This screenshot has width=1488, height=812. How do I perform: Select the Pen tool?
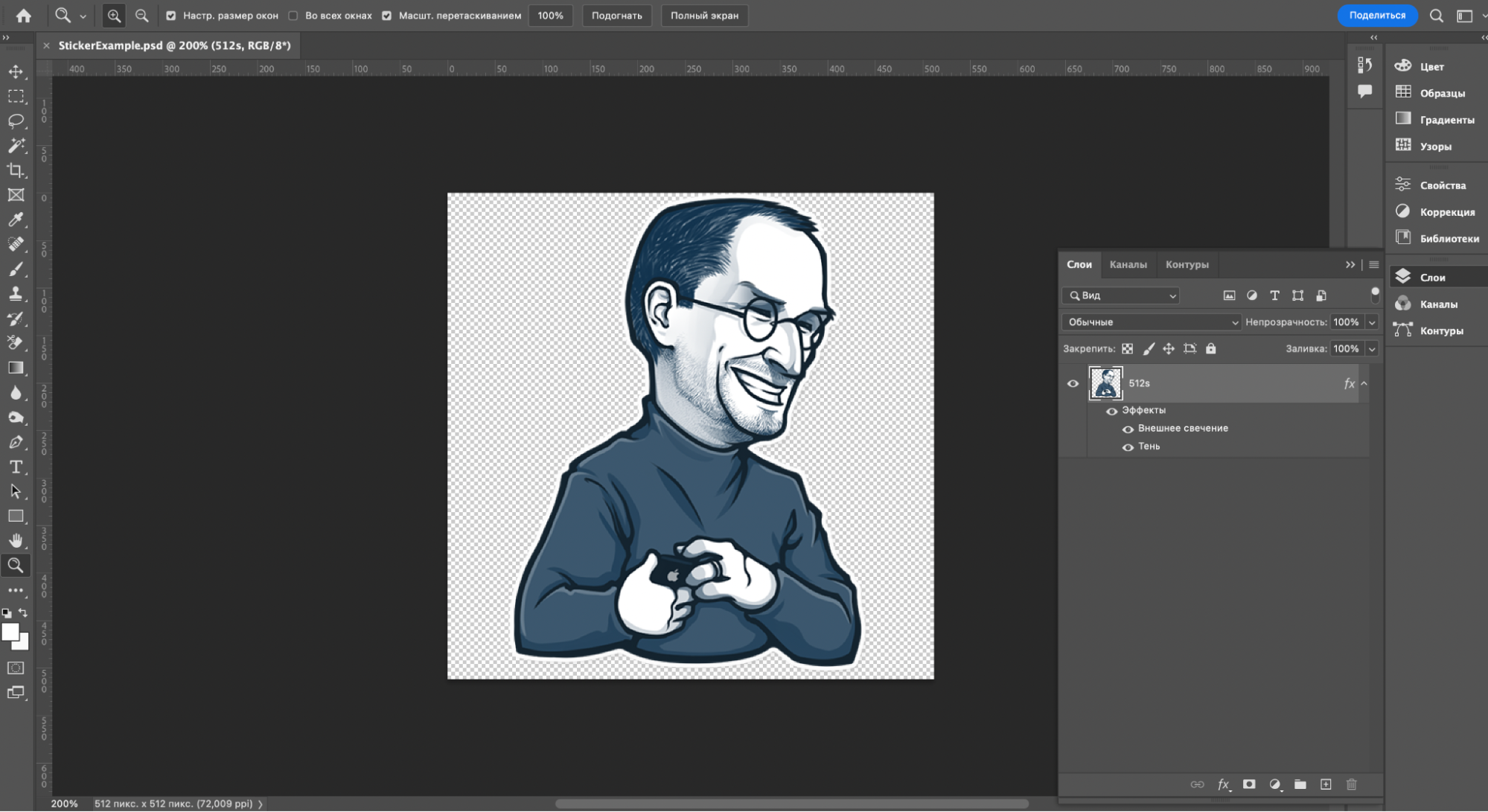tap(16, 442)
